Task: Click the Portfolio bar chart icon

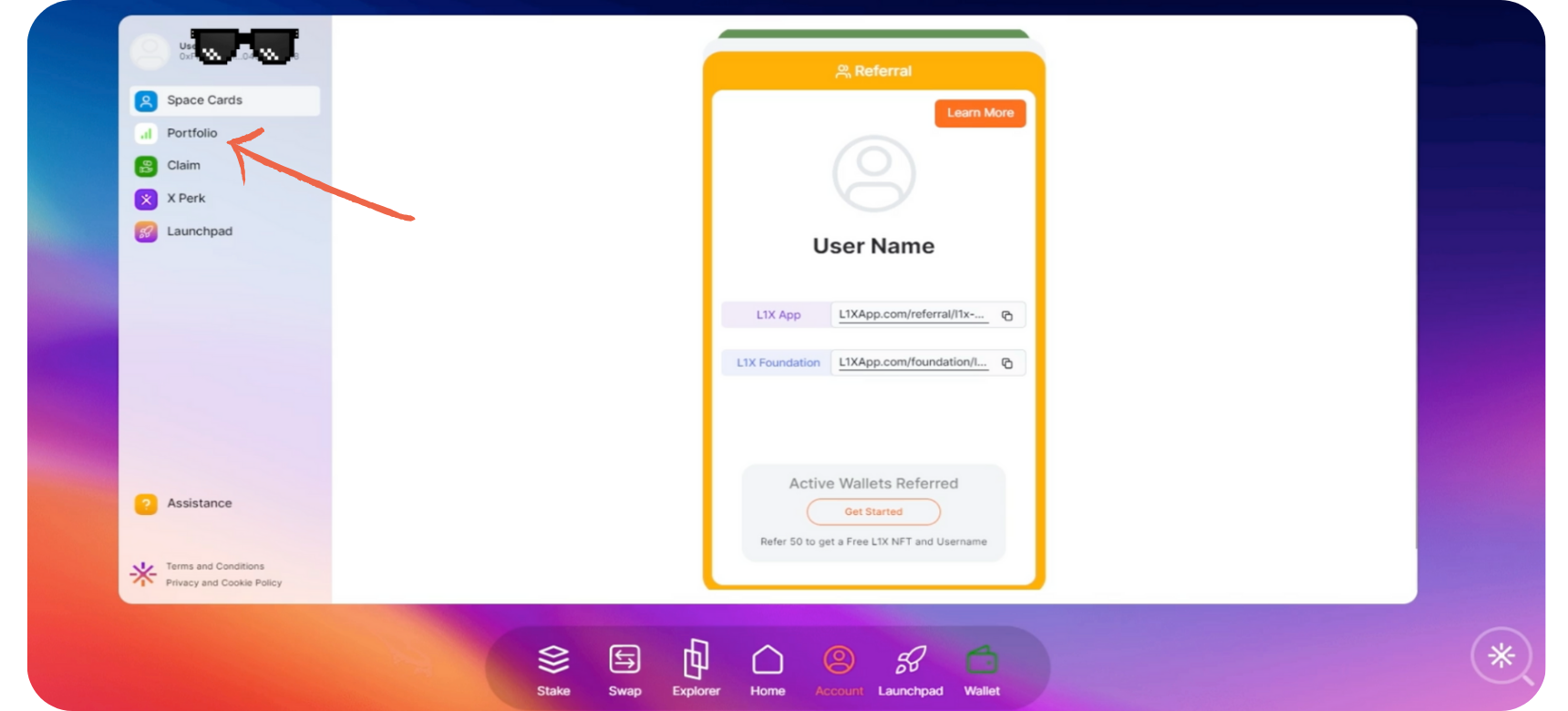Action: (x=146, y=134)
